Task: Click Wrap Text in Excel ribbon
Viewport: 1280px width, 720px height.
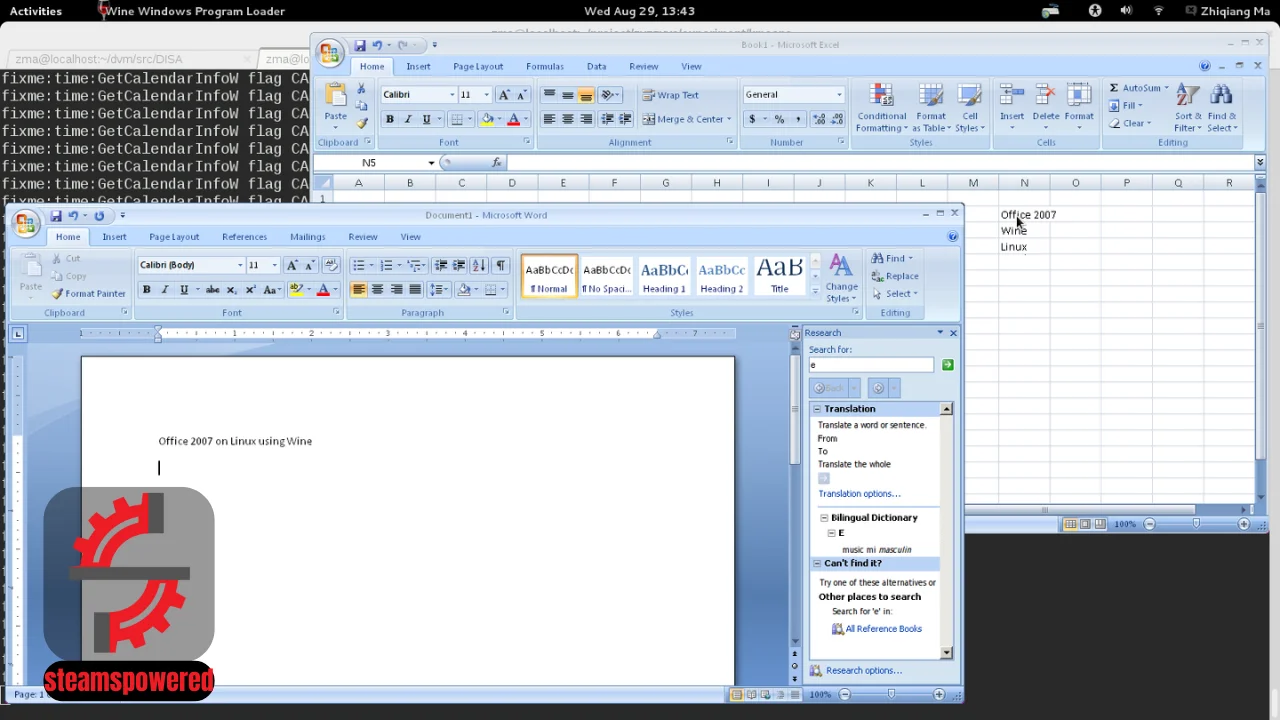Action: coord(670,95)
